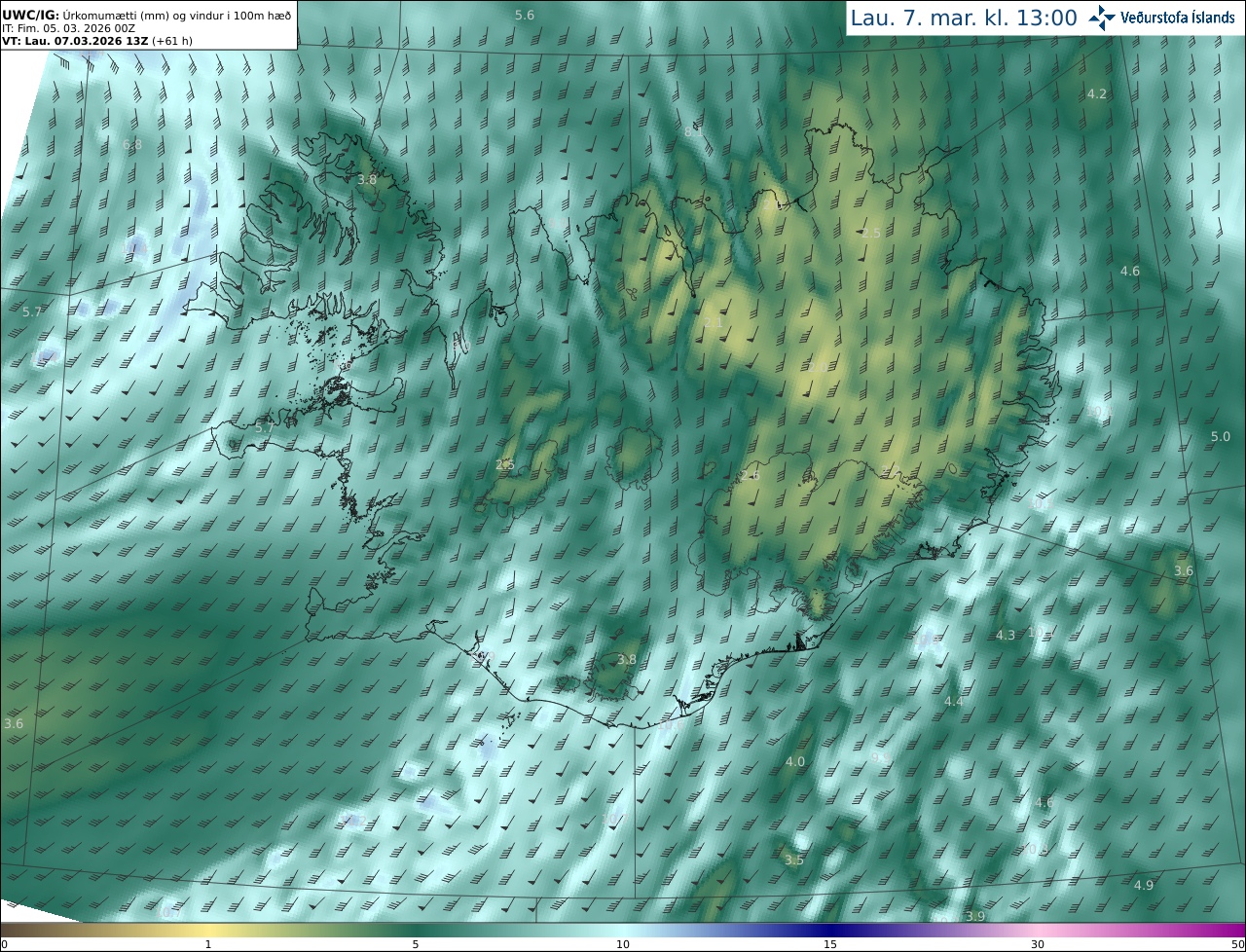1246x952 pixels.
Task: Click the '6.8' value on the map
Action: (x=132, y=144)
